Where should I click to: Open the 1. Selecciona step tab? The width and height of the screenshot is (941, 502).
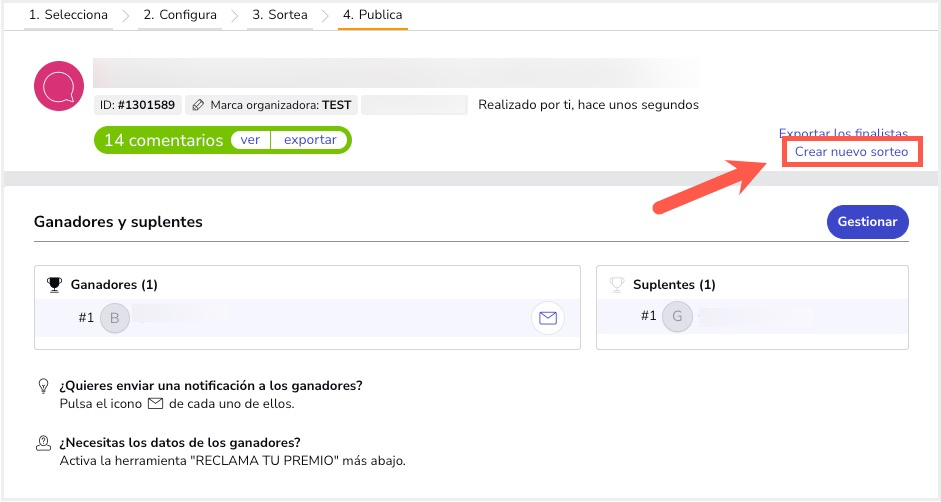tap(68, 15)
